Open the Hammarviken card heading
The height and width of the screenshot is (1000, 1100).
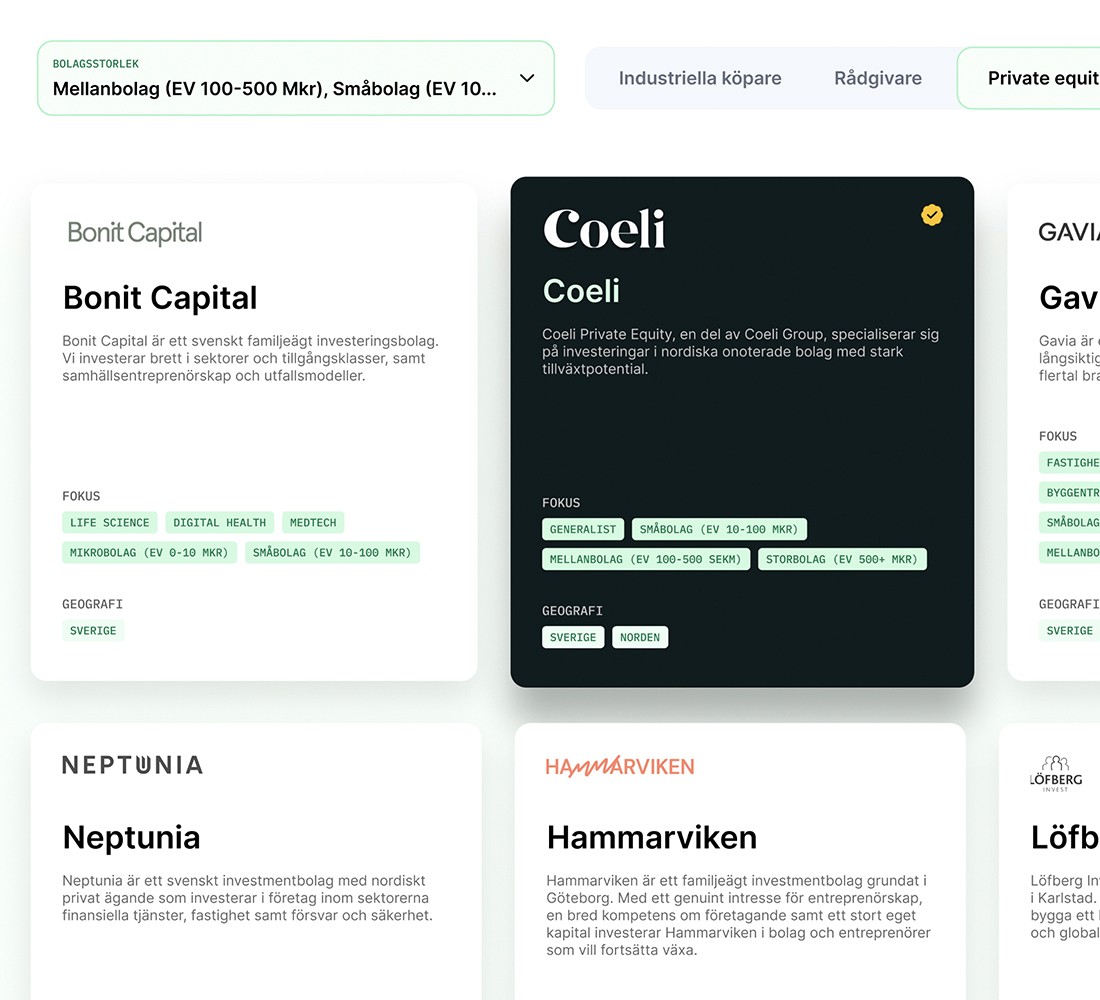click(652, 837)
